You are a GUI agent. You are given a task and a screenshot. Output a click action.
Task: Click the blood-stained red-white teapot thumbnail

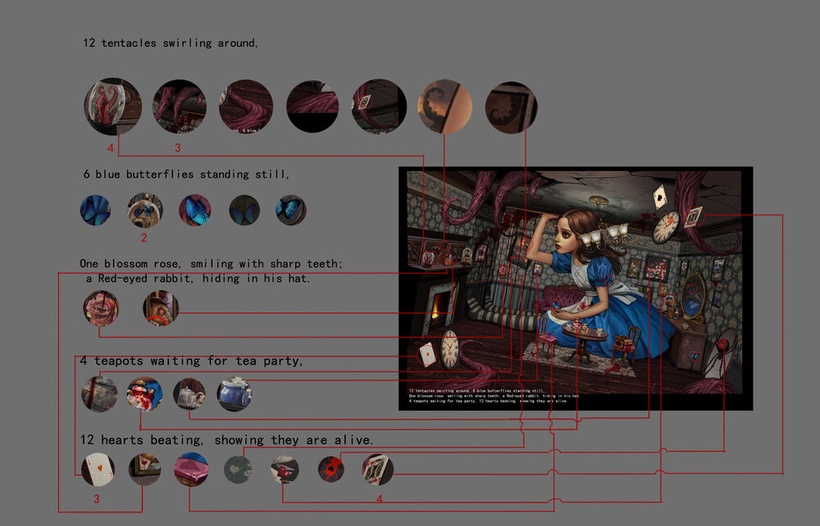(144, 394)
